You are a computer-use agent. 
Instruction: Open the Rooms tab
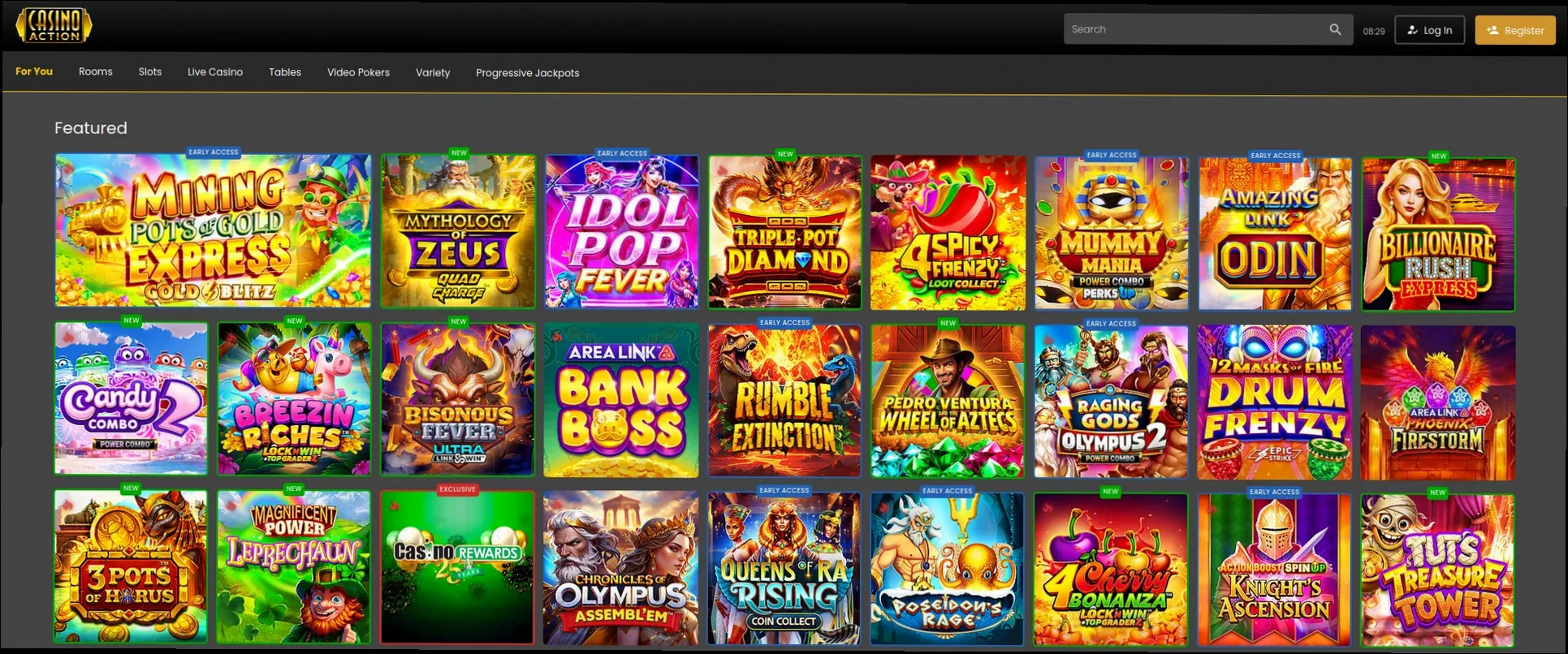pyautogui.click(x=96, y=71)
